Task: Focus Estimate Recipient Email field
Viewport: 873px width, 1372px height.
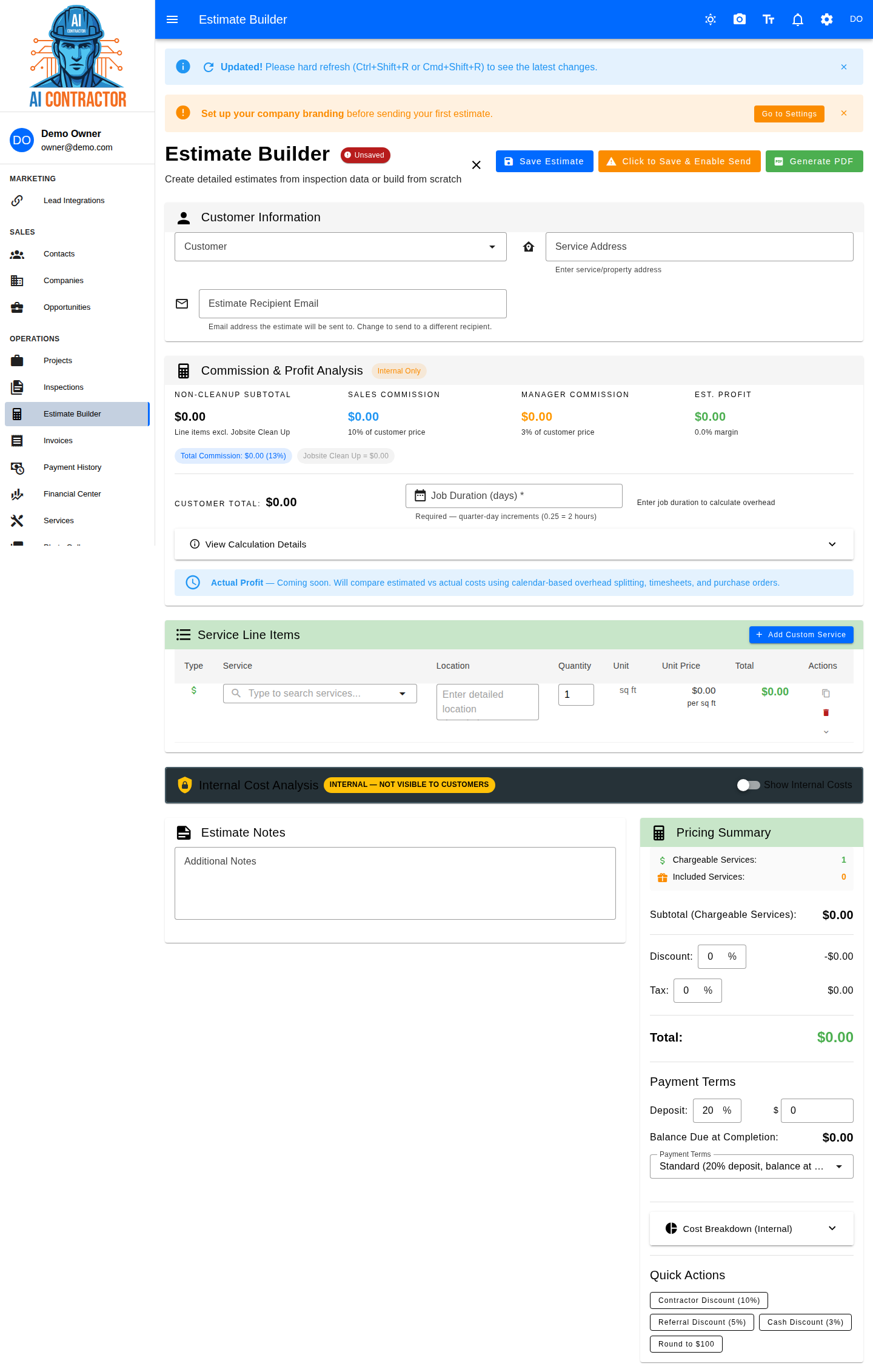Action: 352,304
